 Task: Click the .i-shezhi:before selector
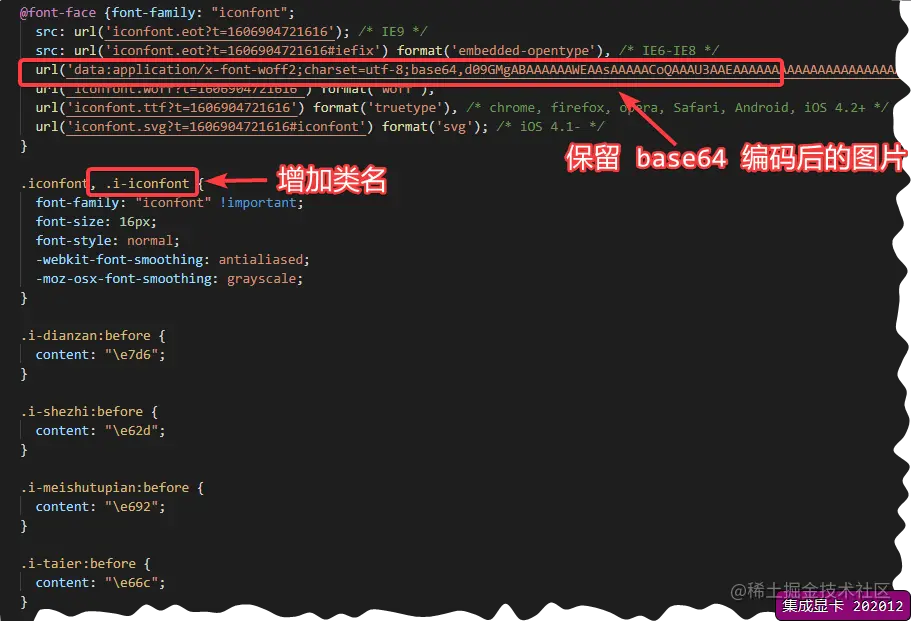point(81,412)
